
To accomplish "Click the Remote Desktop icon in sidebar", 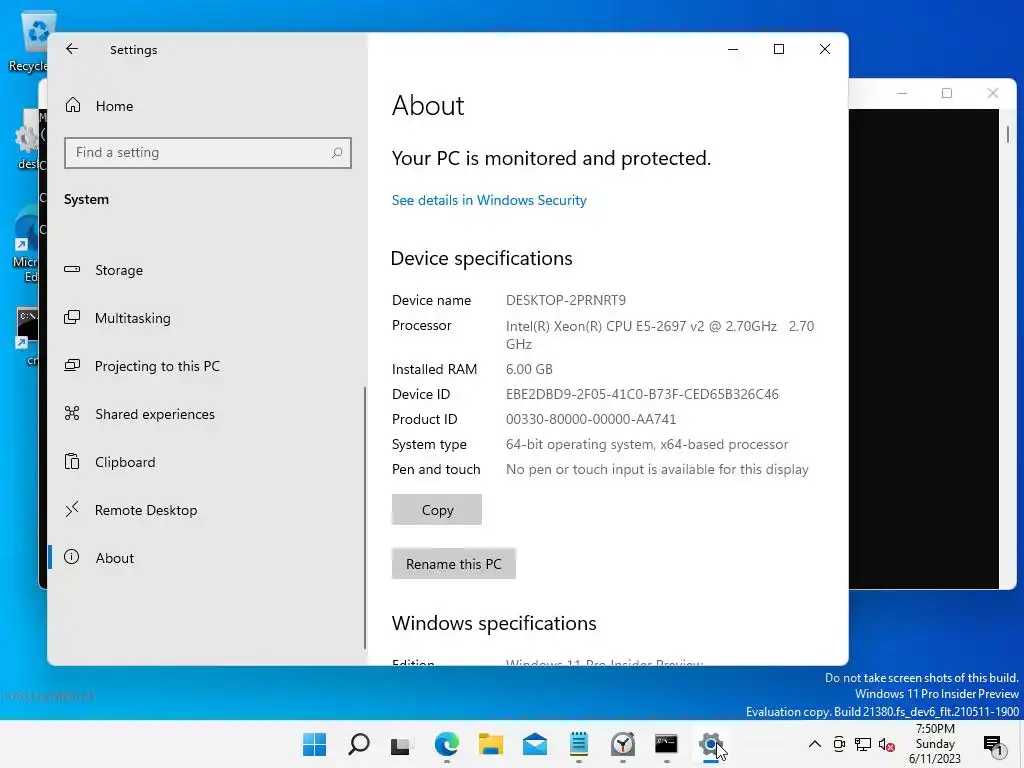I will [x=72, y=509].
